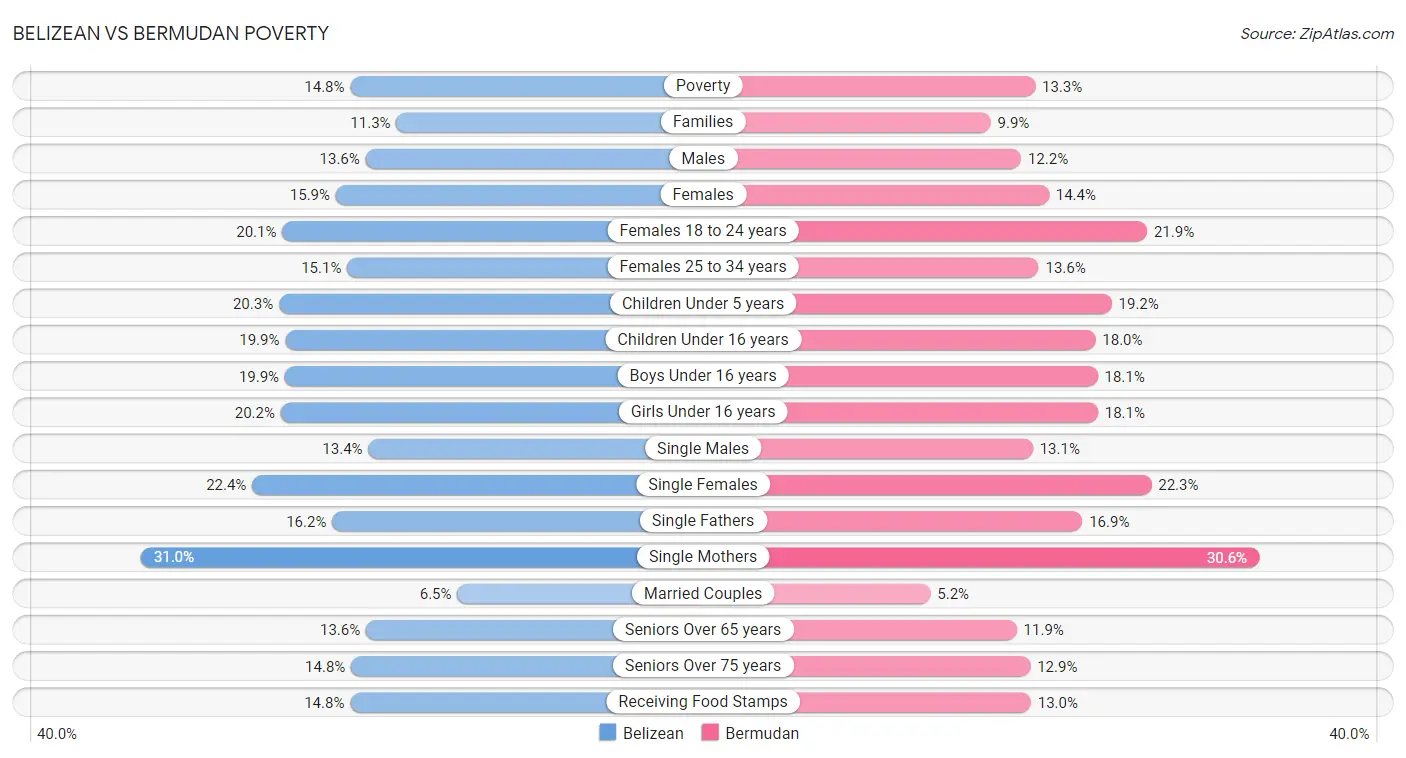Click the Belizean blue legend swatch
This screenshot has width=1406, height=758.
click(607, 733)
